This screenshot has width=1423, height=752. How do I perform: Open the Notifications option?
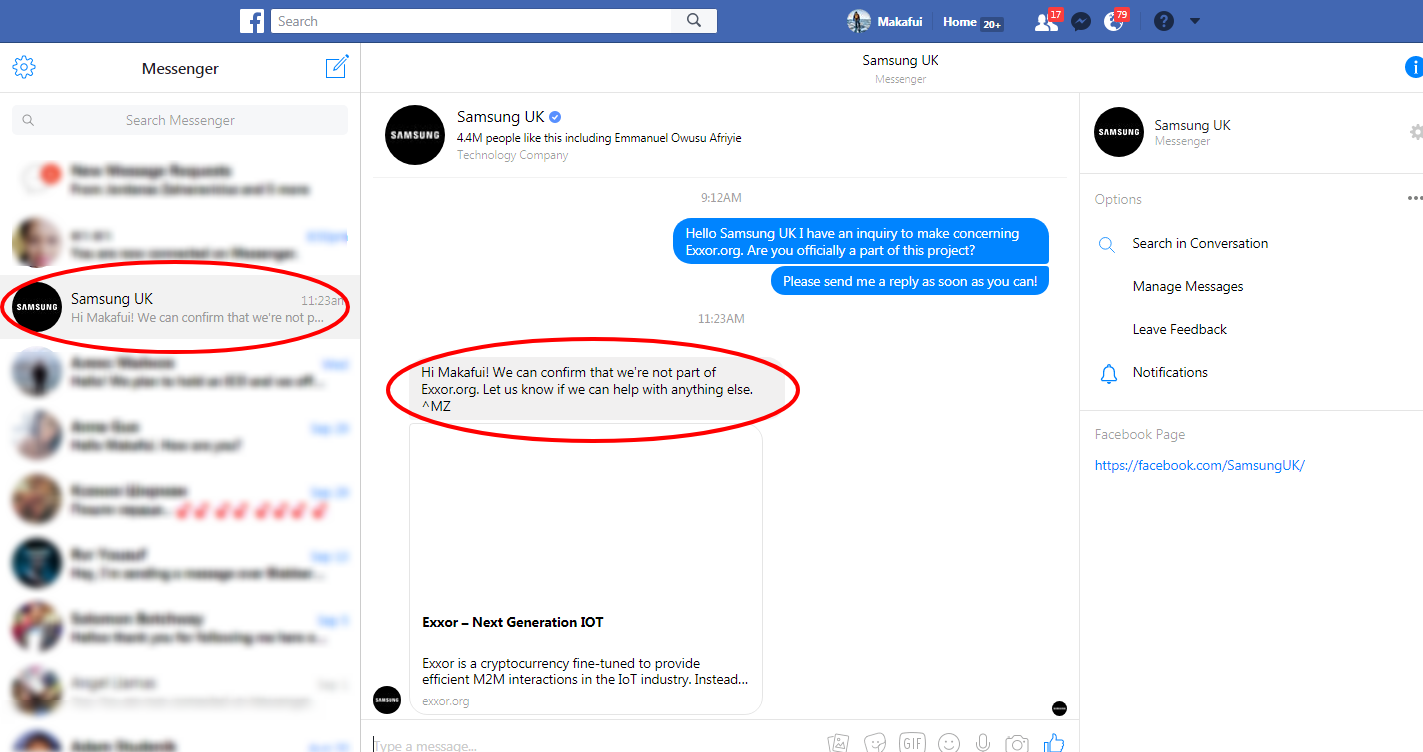[x=1170, y=372]
